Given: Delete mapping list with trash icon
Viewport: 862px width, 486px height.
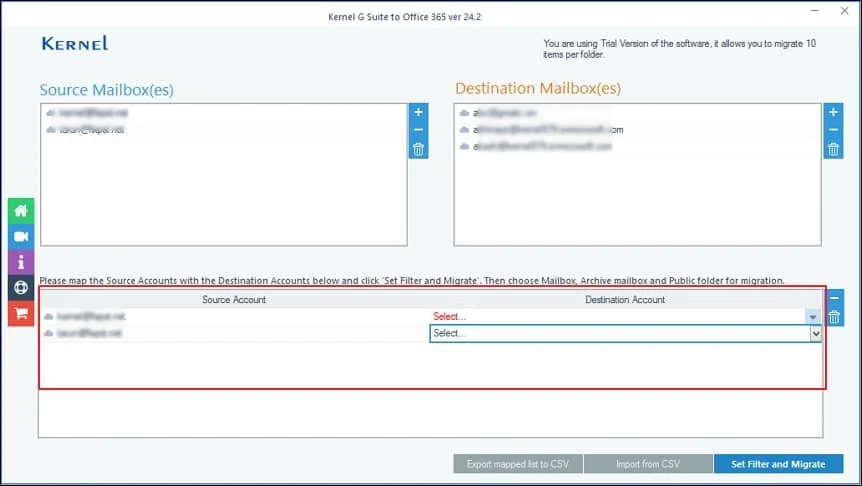Looking at the screenshot, I should [835, 317].
